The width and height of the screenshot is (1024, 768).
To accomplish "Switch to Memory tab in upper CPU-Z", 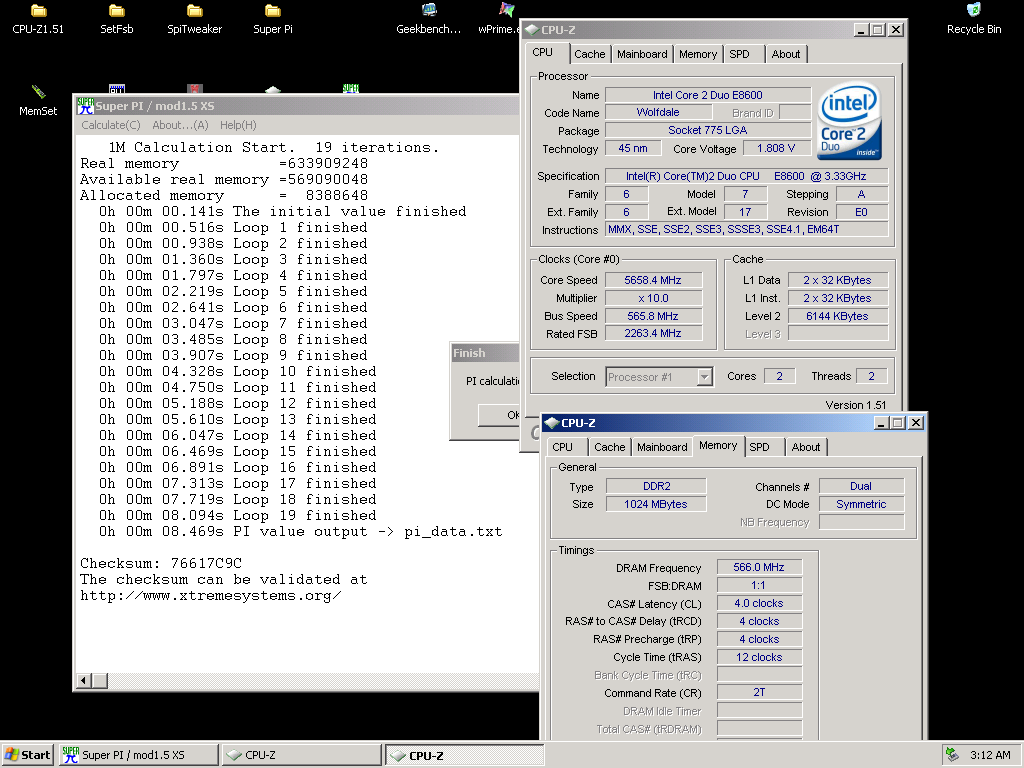I will click(x=697, y=54).
